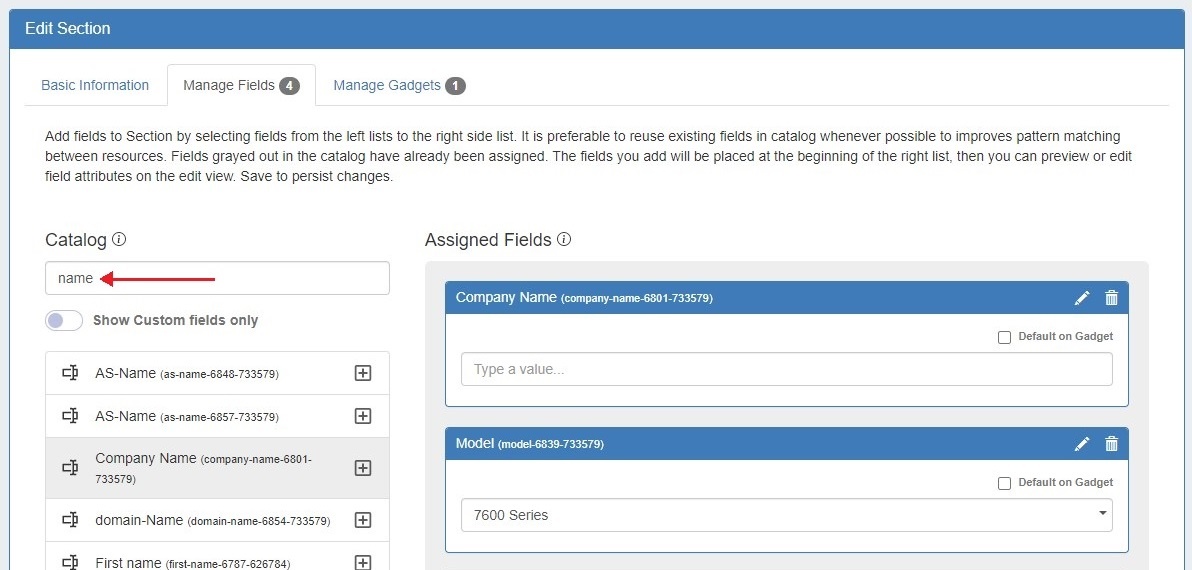Delete the Company Name assigned field
The width and height of the screenshot is (1192, 570).
pos(1111,298)
